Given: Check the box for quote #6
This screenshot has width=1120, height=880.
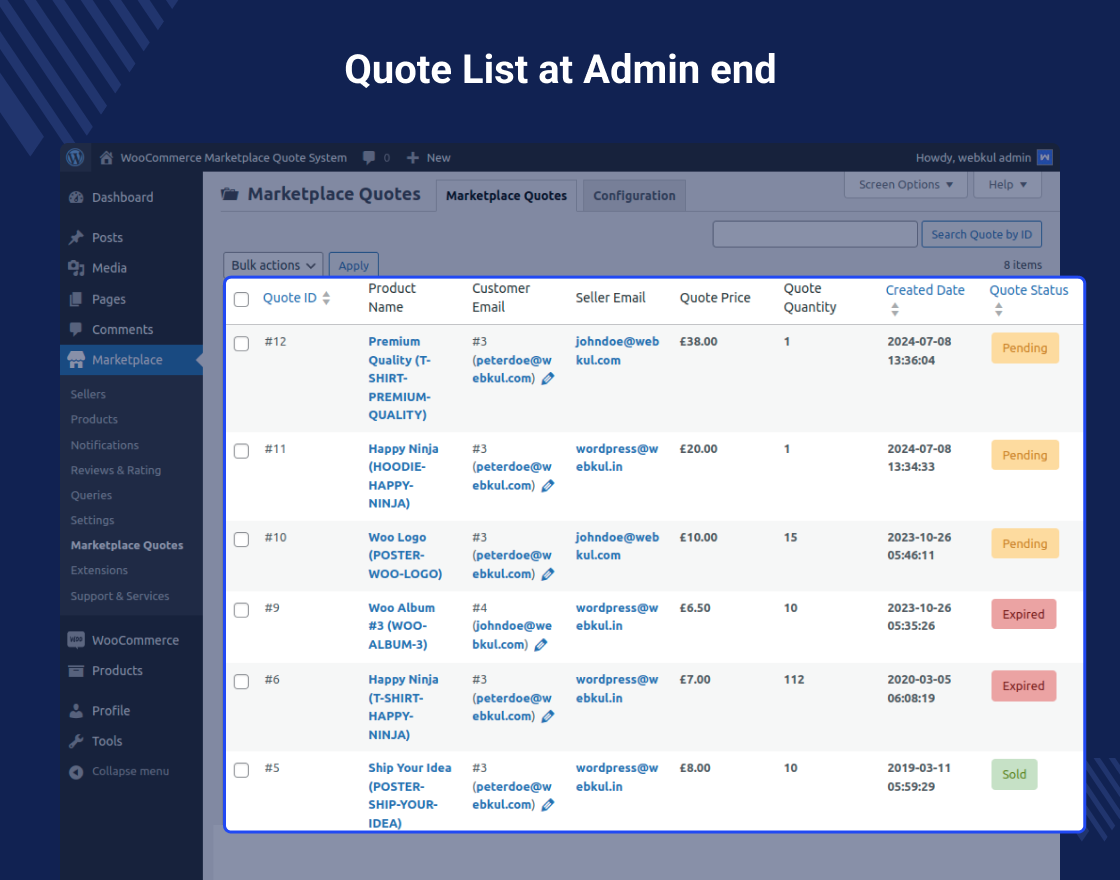Looking at the screenshot, I should point(241,681).
